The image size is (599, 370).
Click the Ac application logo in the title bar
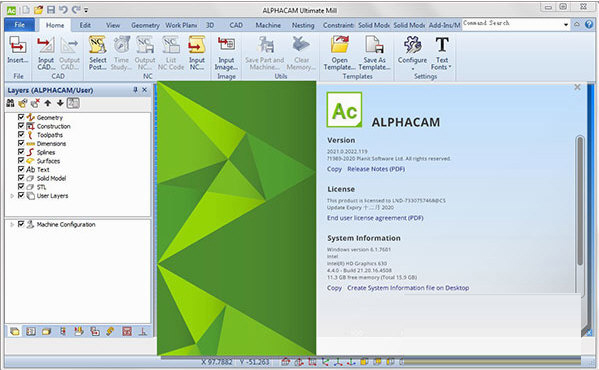[11, 10]
